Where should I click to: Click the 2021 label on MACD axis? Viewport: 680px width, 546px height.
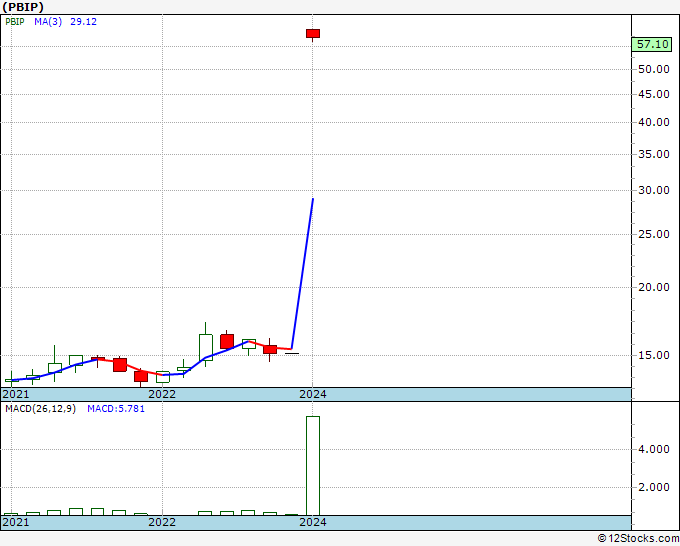[16, 522]
